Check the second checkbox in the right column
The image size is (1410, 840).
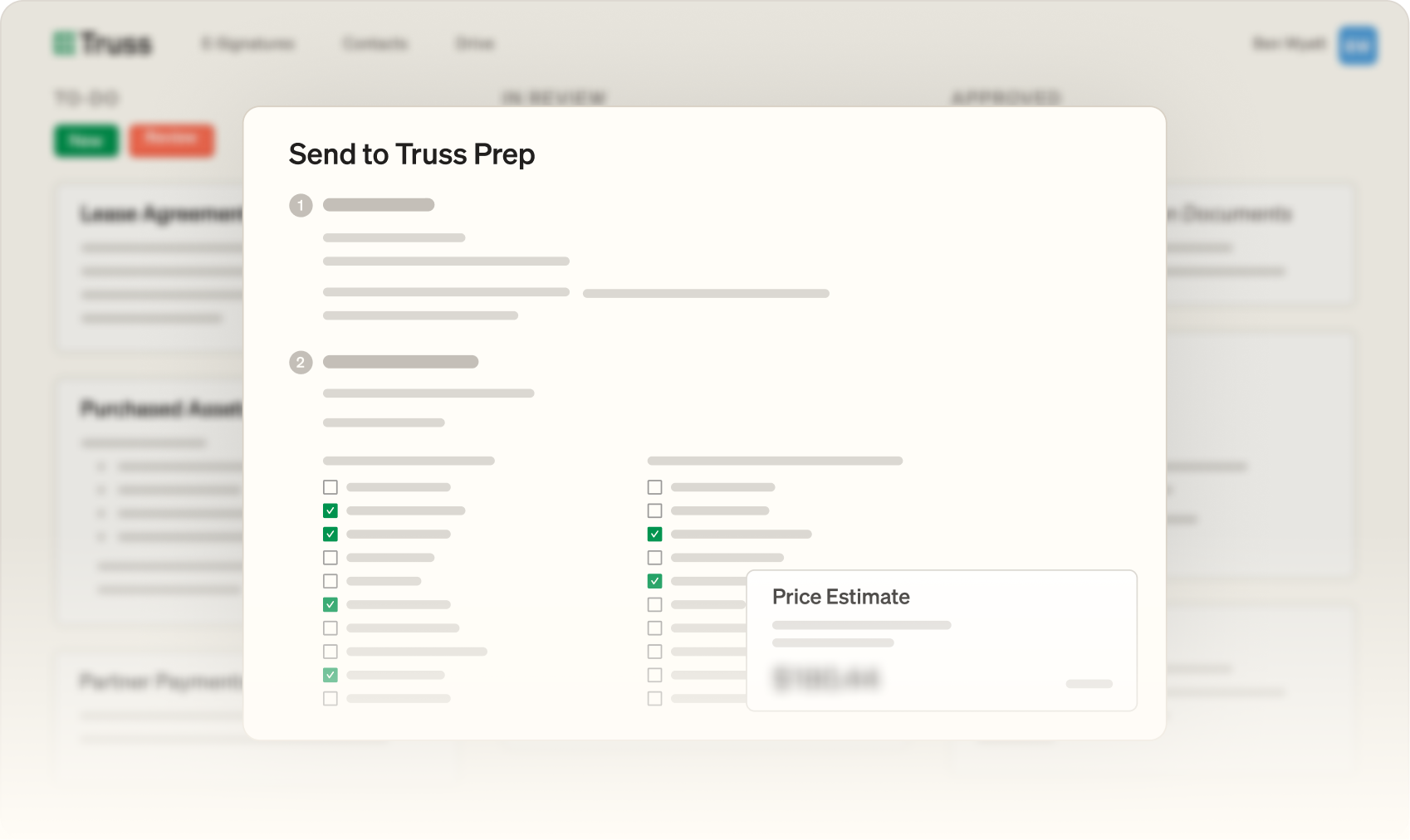coord(655,510)
